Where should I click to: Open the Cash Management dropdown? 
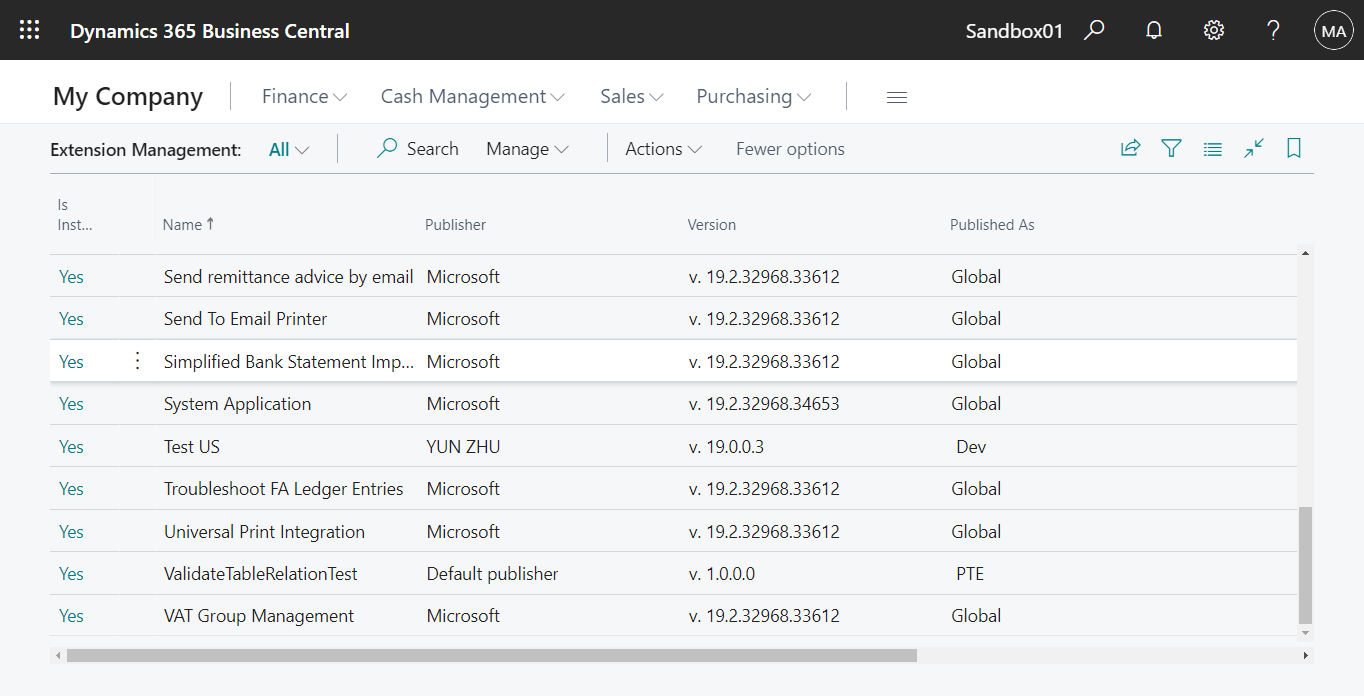[x=472, y=96]
